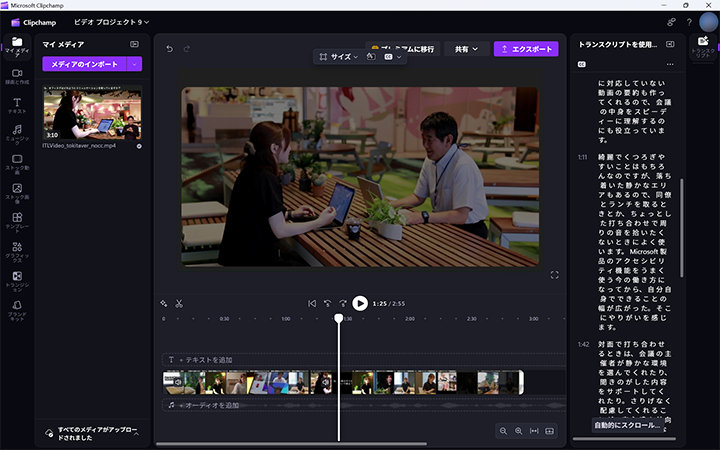Open the Record & create sidebar tab
Screen dimensions: 720x450
point(17,77)
